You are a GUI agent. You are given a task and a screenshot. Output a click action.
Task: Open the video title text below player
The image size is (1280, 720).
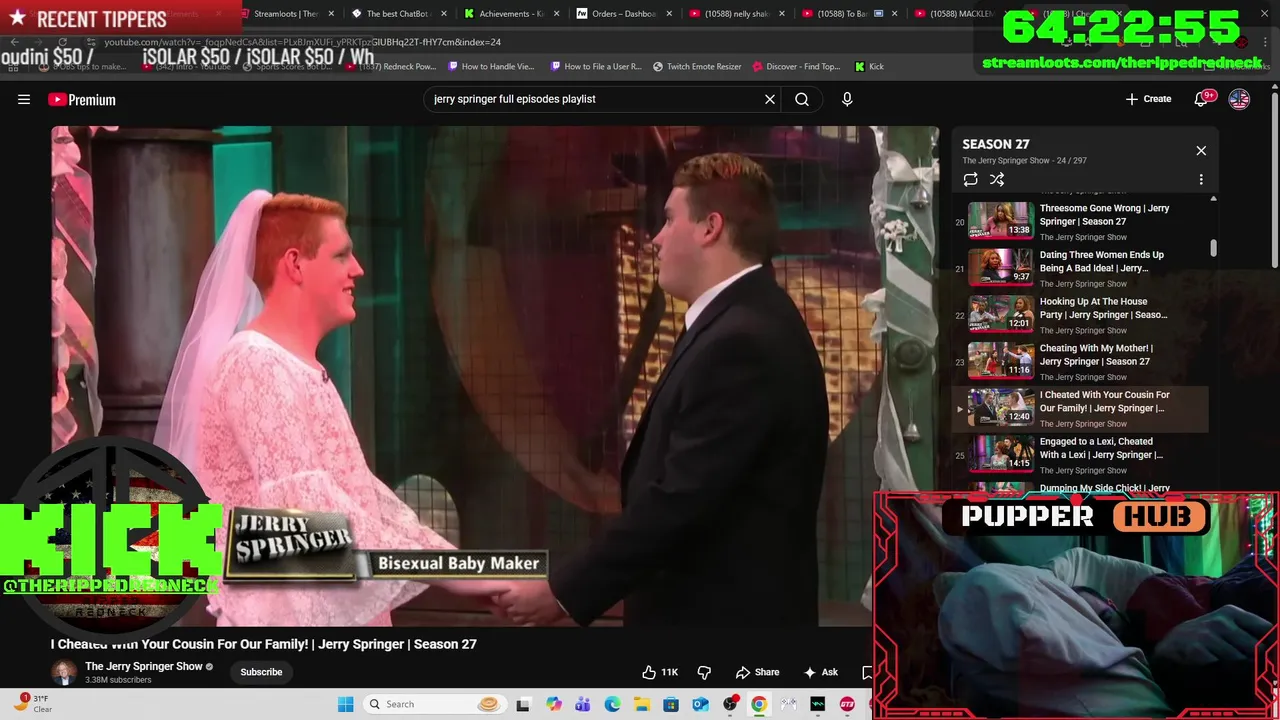pyautogui.click(x=264, y=644)
